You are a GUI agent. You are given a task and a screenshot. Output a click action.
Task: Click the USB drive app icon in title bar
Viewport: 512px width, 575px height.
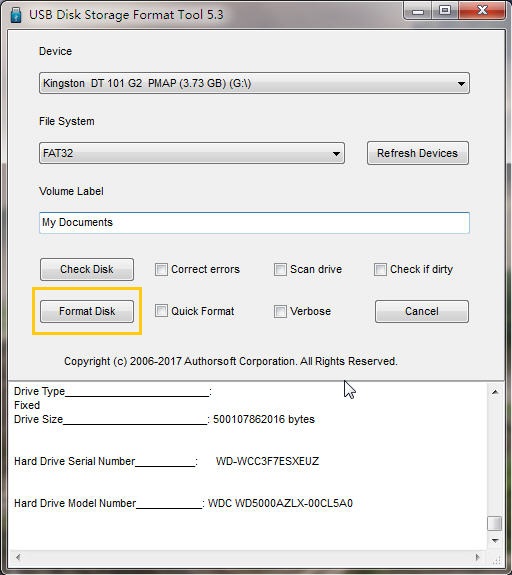[16, 15]
